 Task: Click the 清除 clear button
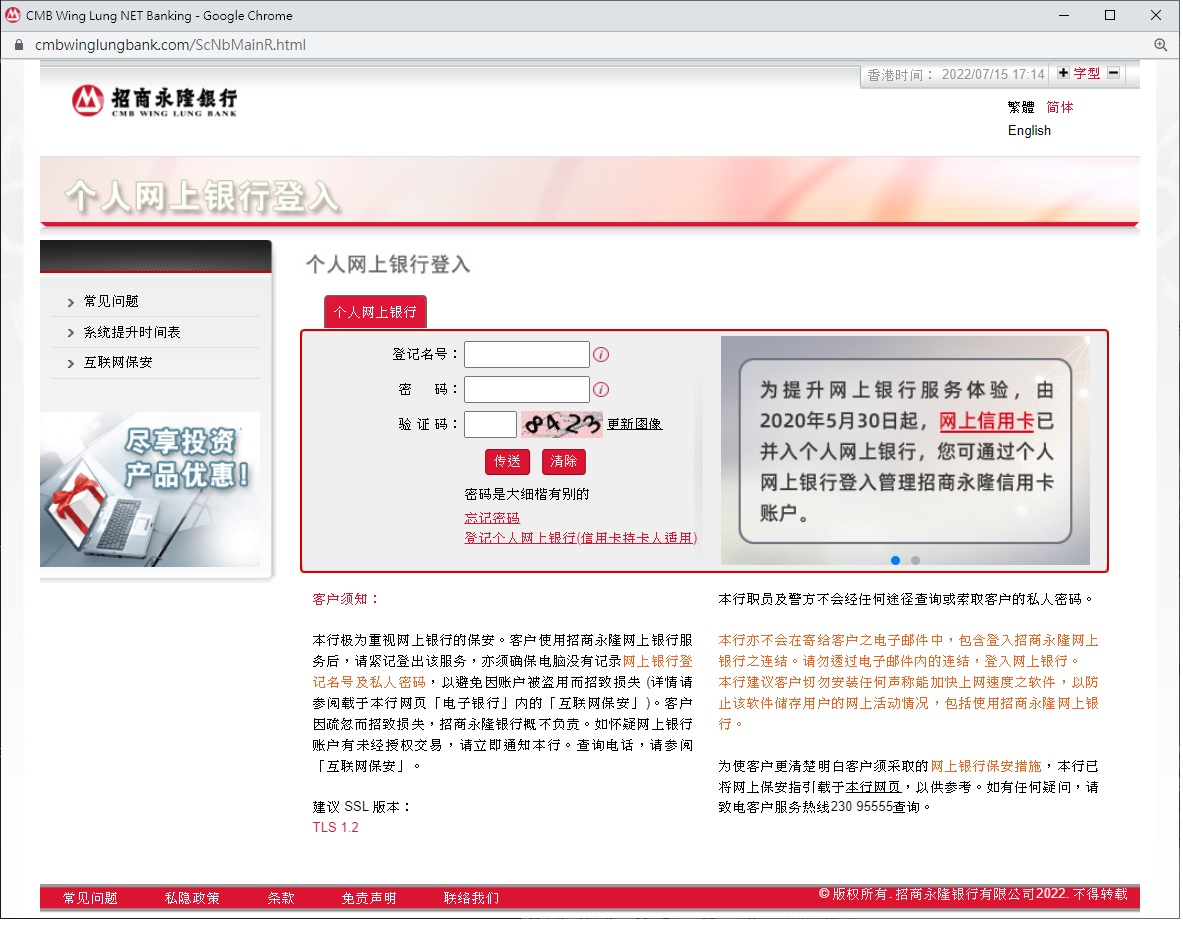(564, 461)
